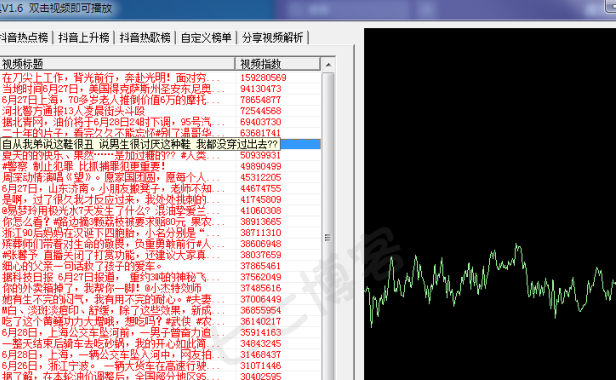
Task: Click the index value 38037659
Action: [x=261, y=255]
